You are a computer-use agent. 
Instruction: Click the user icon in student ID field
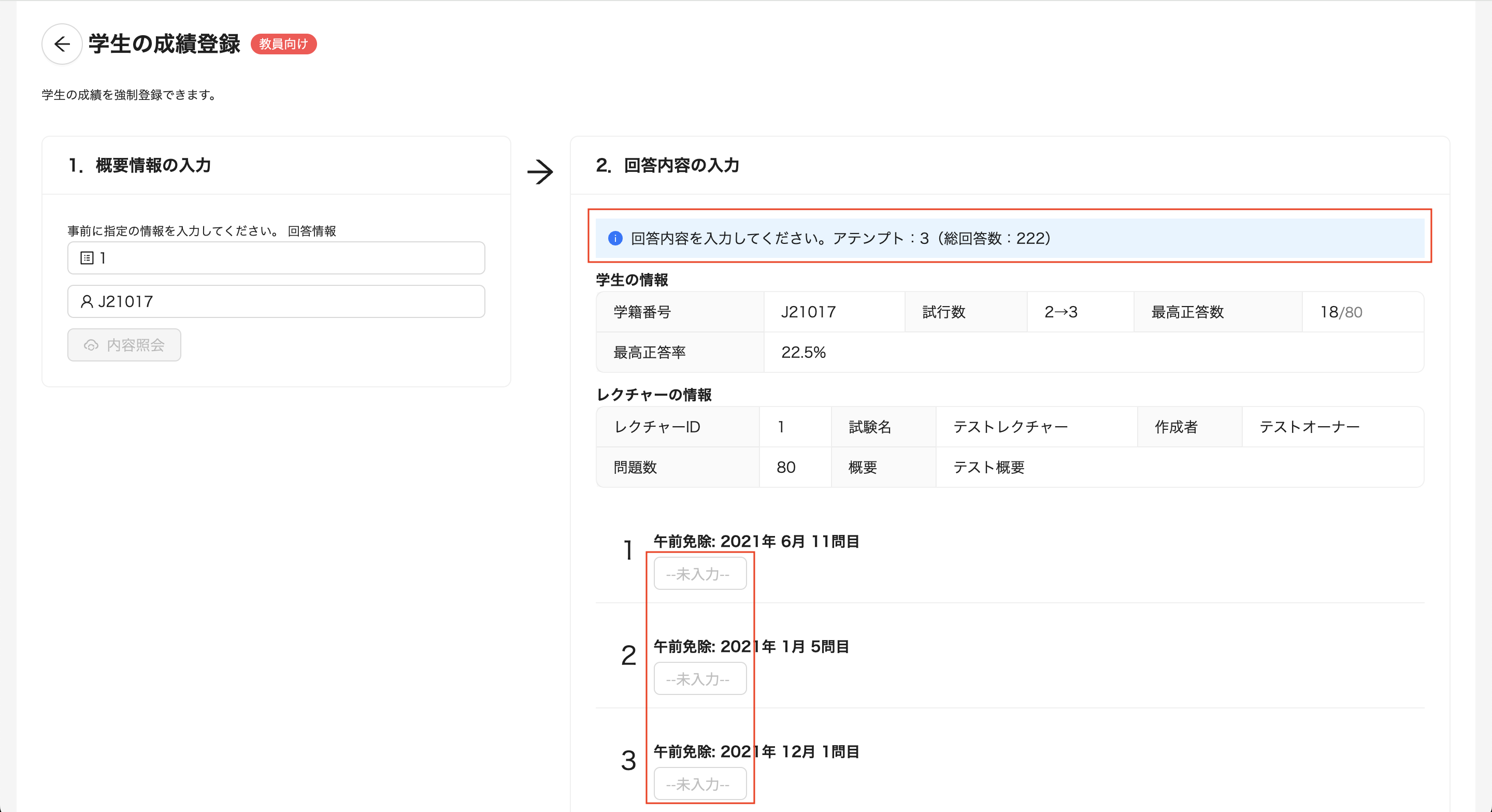point(87,302)
